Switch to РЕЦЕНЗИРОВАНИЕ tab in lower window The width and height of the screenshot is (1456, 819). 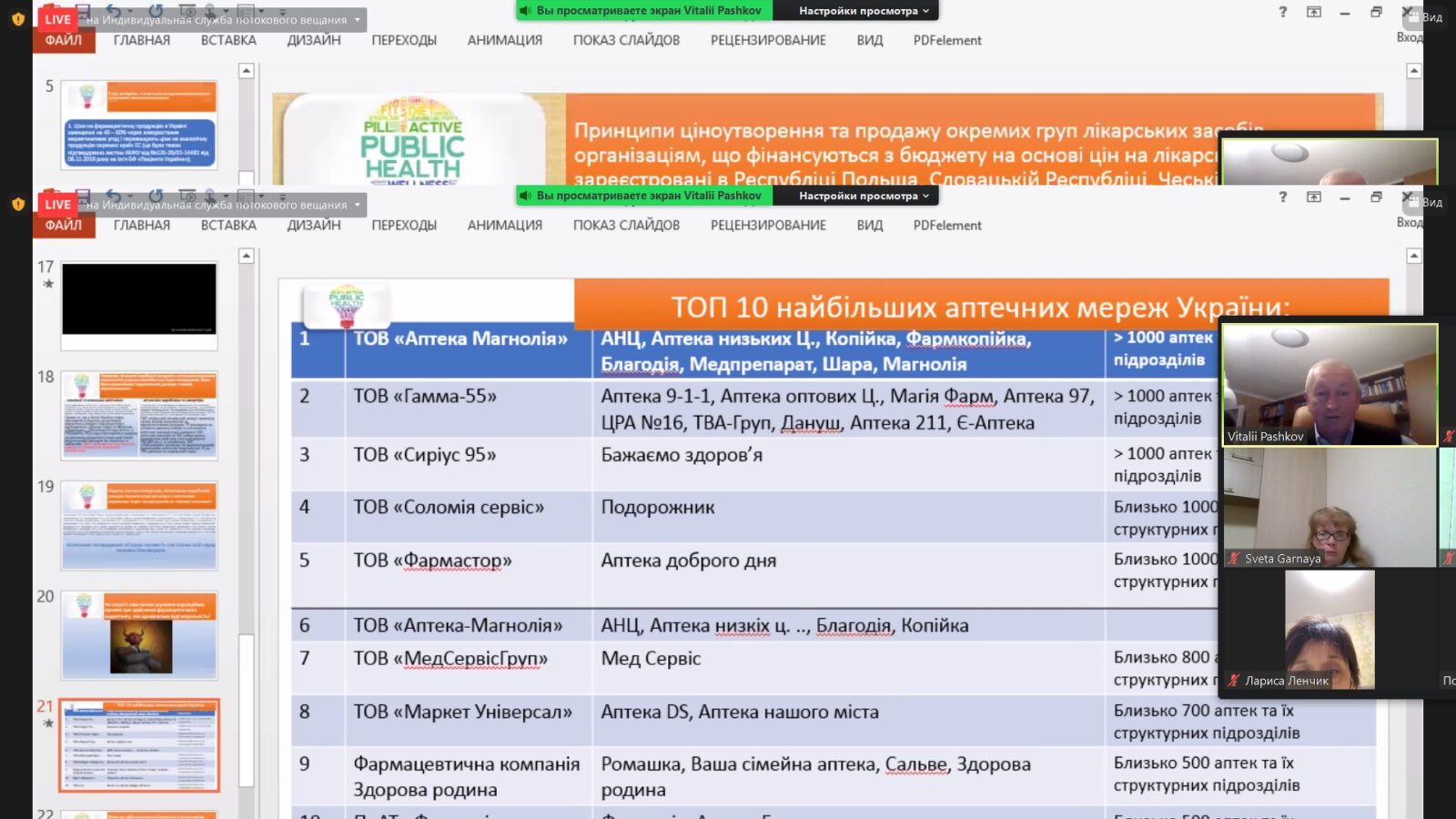(x=768, y=225)
